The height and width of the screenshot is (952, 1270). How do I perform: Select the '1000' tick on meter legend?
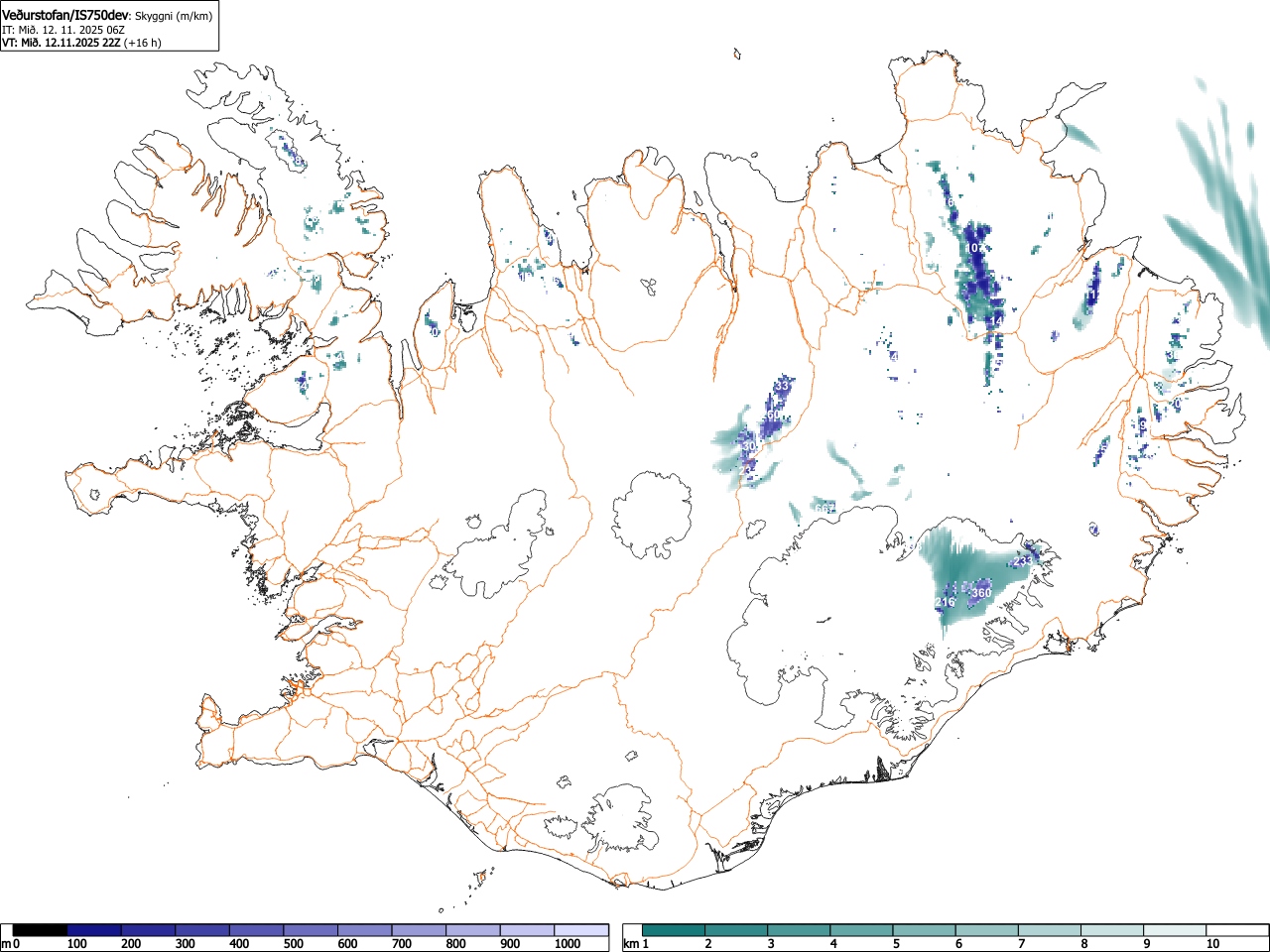pyautogui.click(x=567, y=944)
